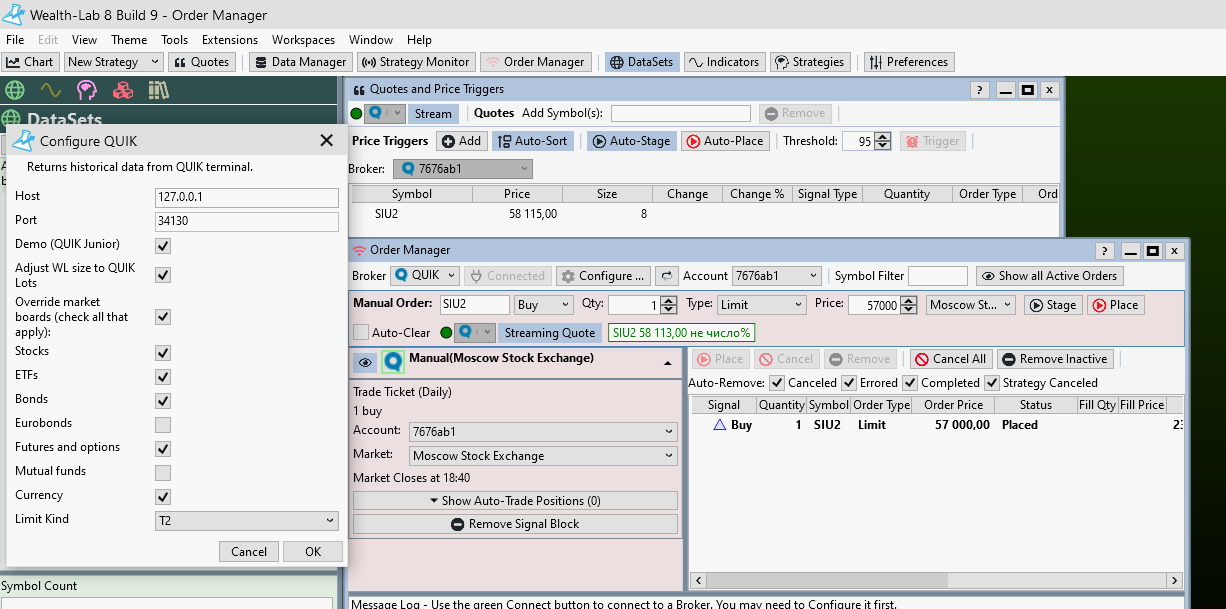Open the Theme menu
Viewport: 1226px width, 609px height.
129,40
